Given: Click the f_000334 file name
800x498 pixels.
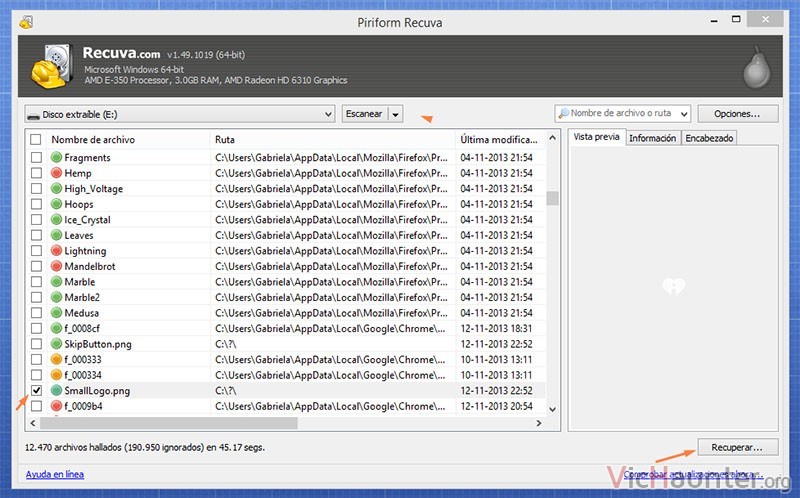Looking at the screenshot, I should [83, 375].
